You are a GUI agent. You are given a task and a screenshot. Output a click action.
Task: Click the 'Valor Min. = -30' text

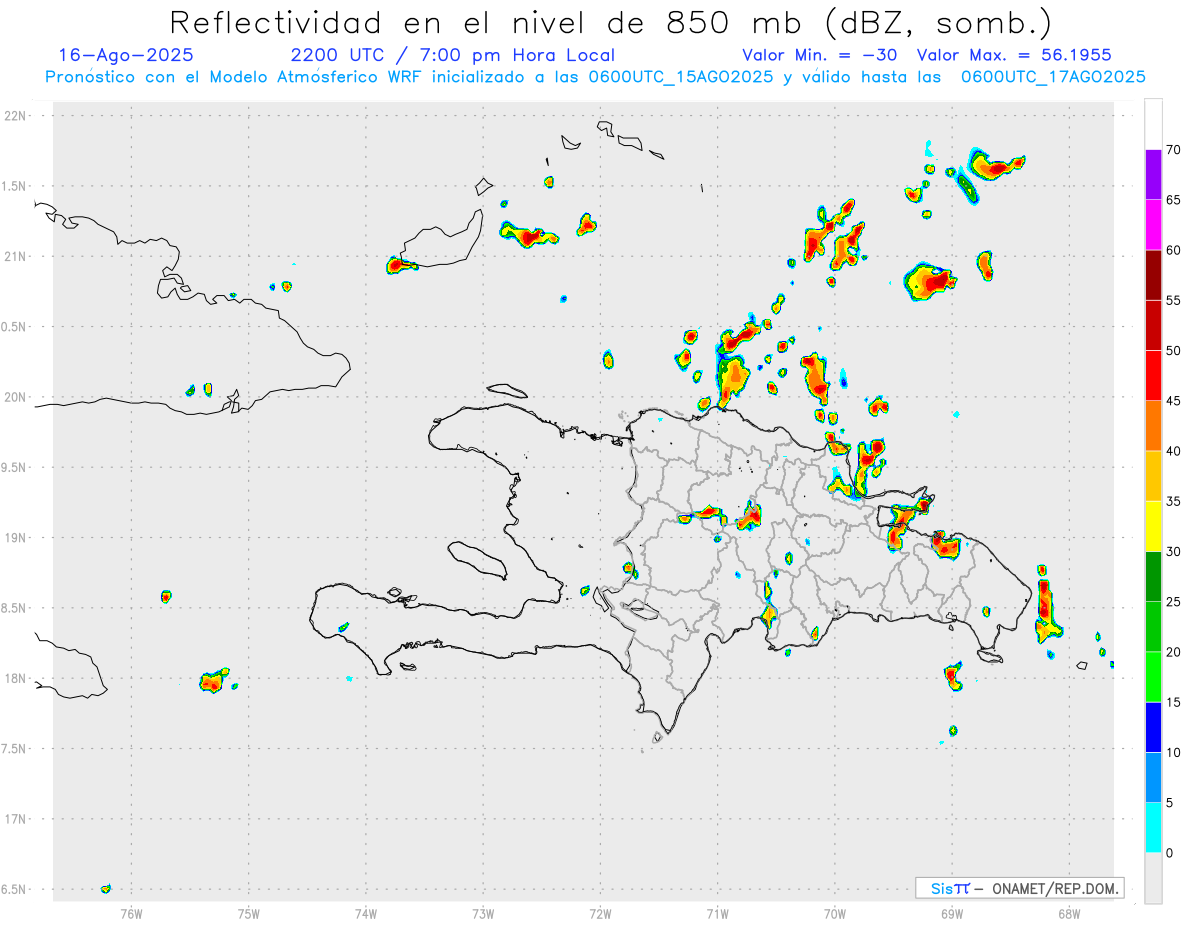(822, 56)
